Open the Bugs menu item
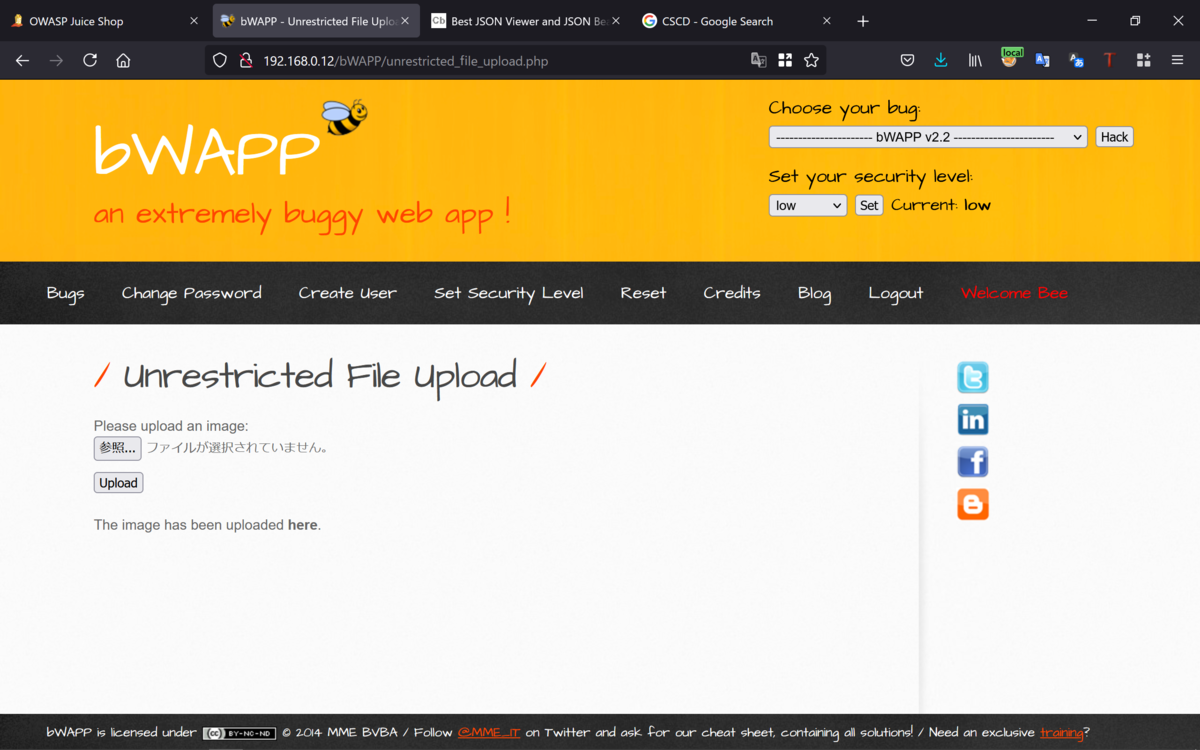The width and height of the screenshot is (1200, 750). pos(65,293)
